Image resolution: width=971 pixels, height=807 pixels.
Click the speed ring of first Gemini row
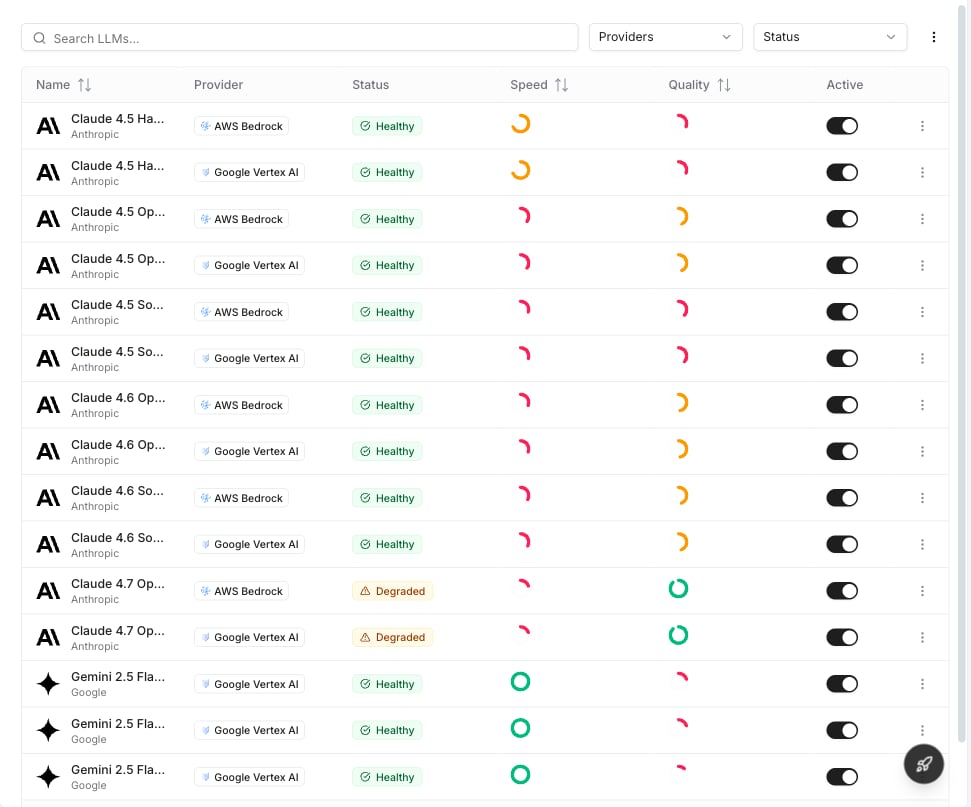pyautogui.click(x=520, y=681)
